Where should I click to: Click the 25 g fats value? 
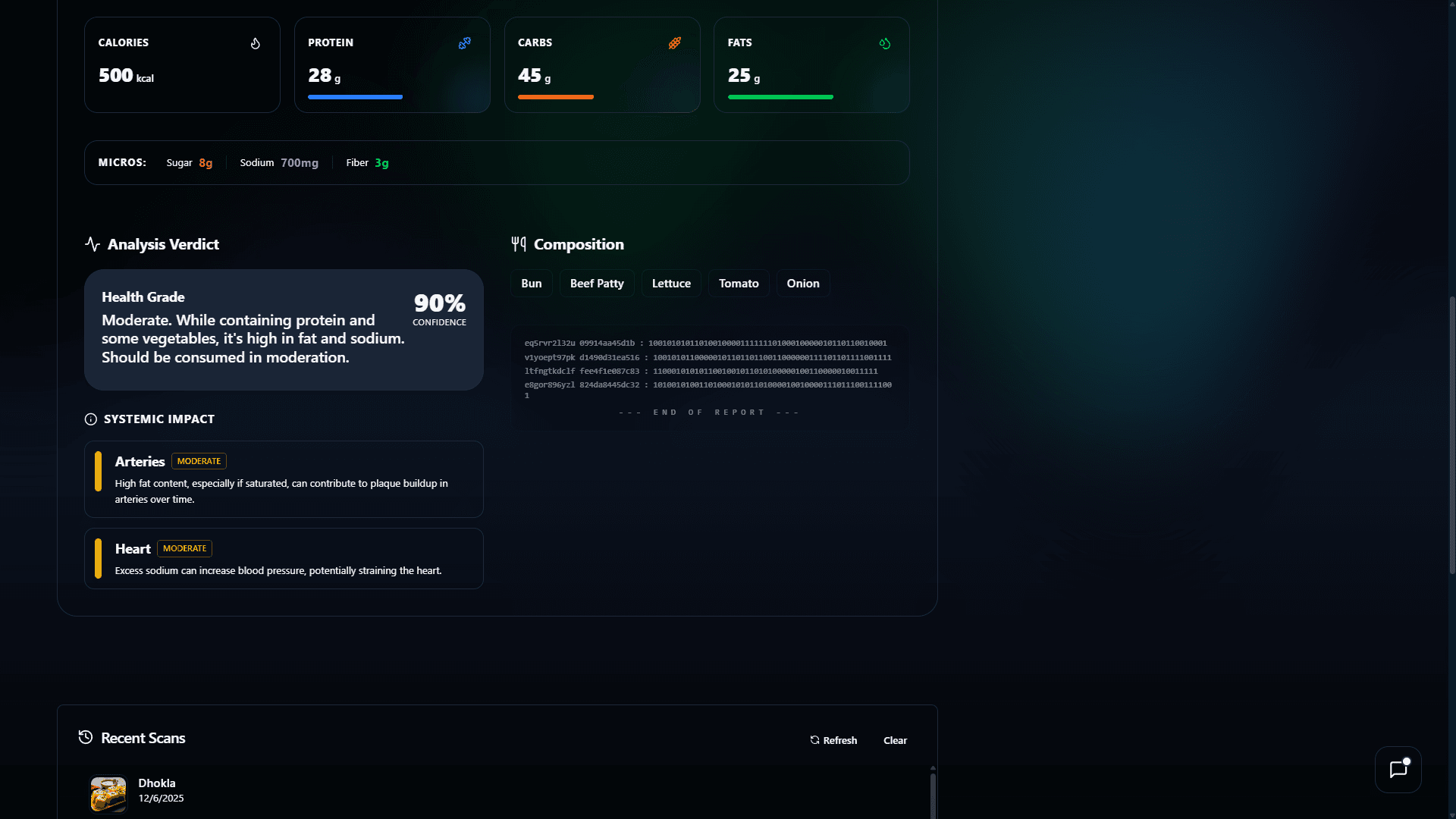[744, 76]
